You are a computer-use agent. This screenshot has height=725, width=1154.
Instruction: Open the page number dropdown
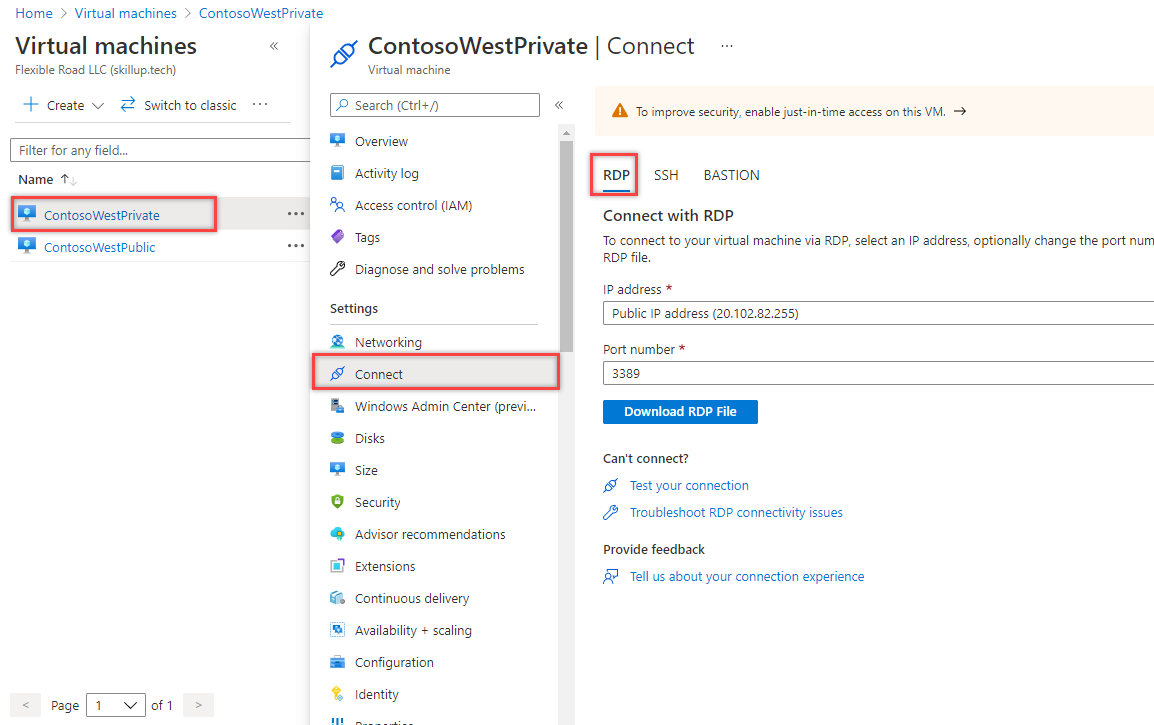click(116, 705)
